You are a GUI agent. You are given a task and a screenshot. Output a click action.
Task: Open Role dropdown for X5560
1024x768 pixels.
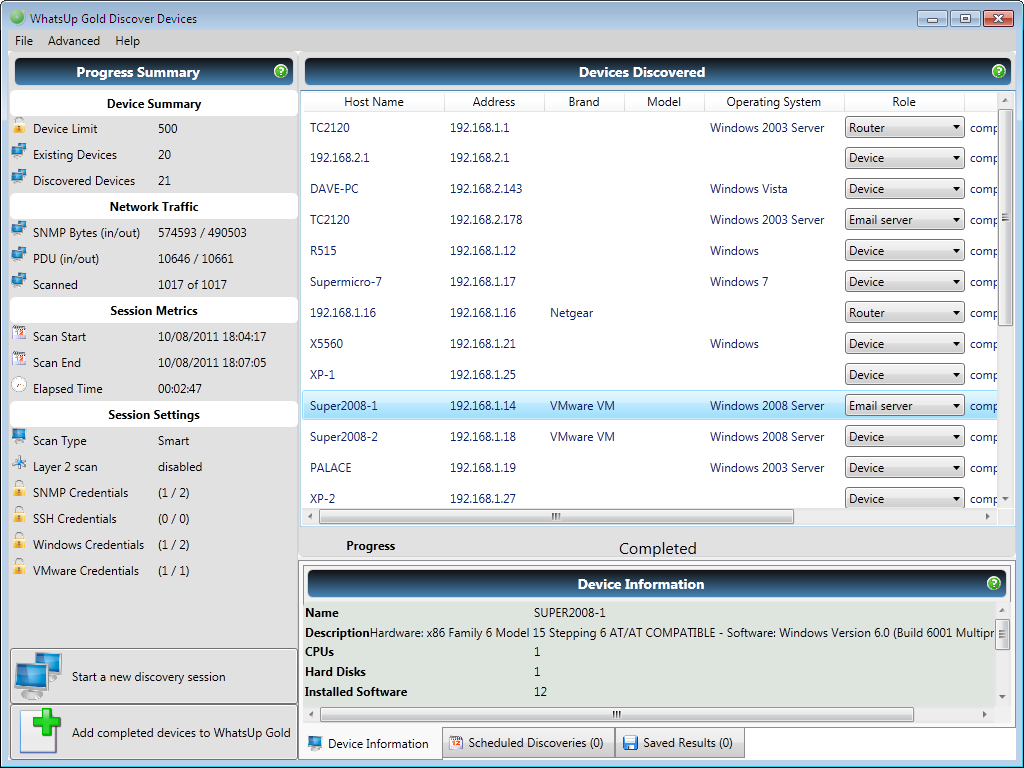[x=904, y=344]
